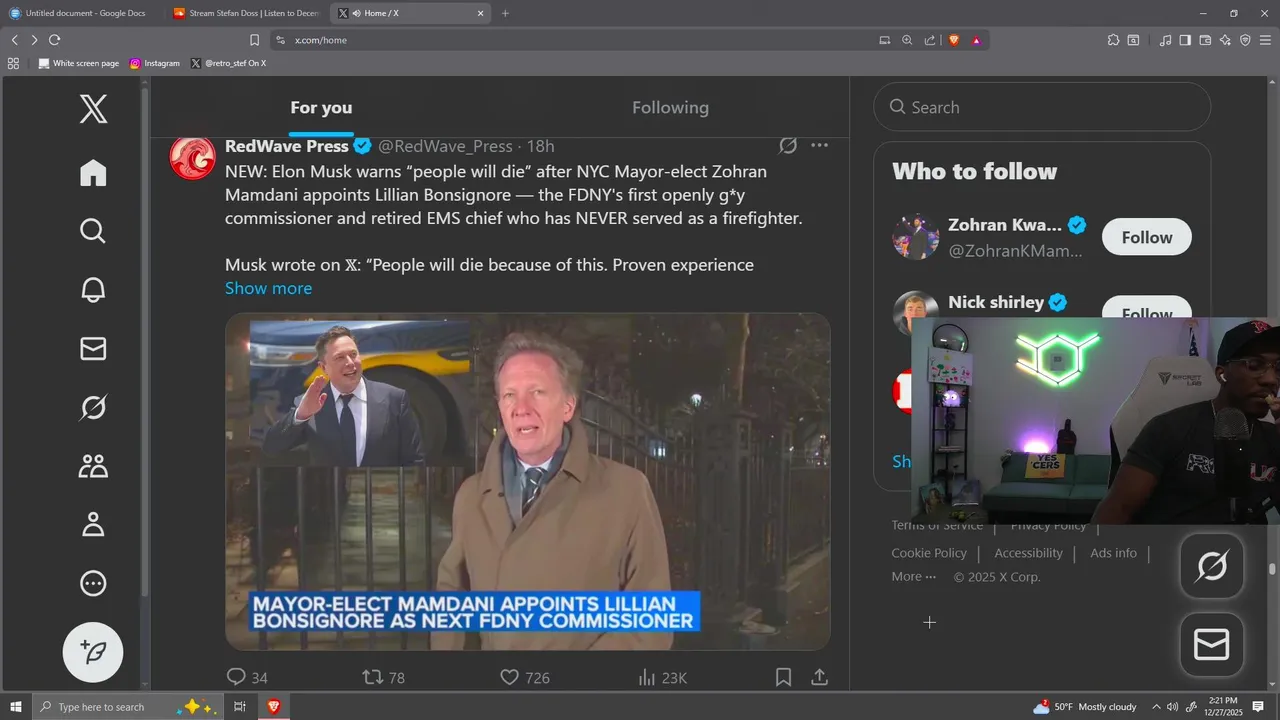Image resolution: width=1280 pixels, height=720 pixels.
Task: Expand system tray hidden icons chevron
Action: (1156, 707)
